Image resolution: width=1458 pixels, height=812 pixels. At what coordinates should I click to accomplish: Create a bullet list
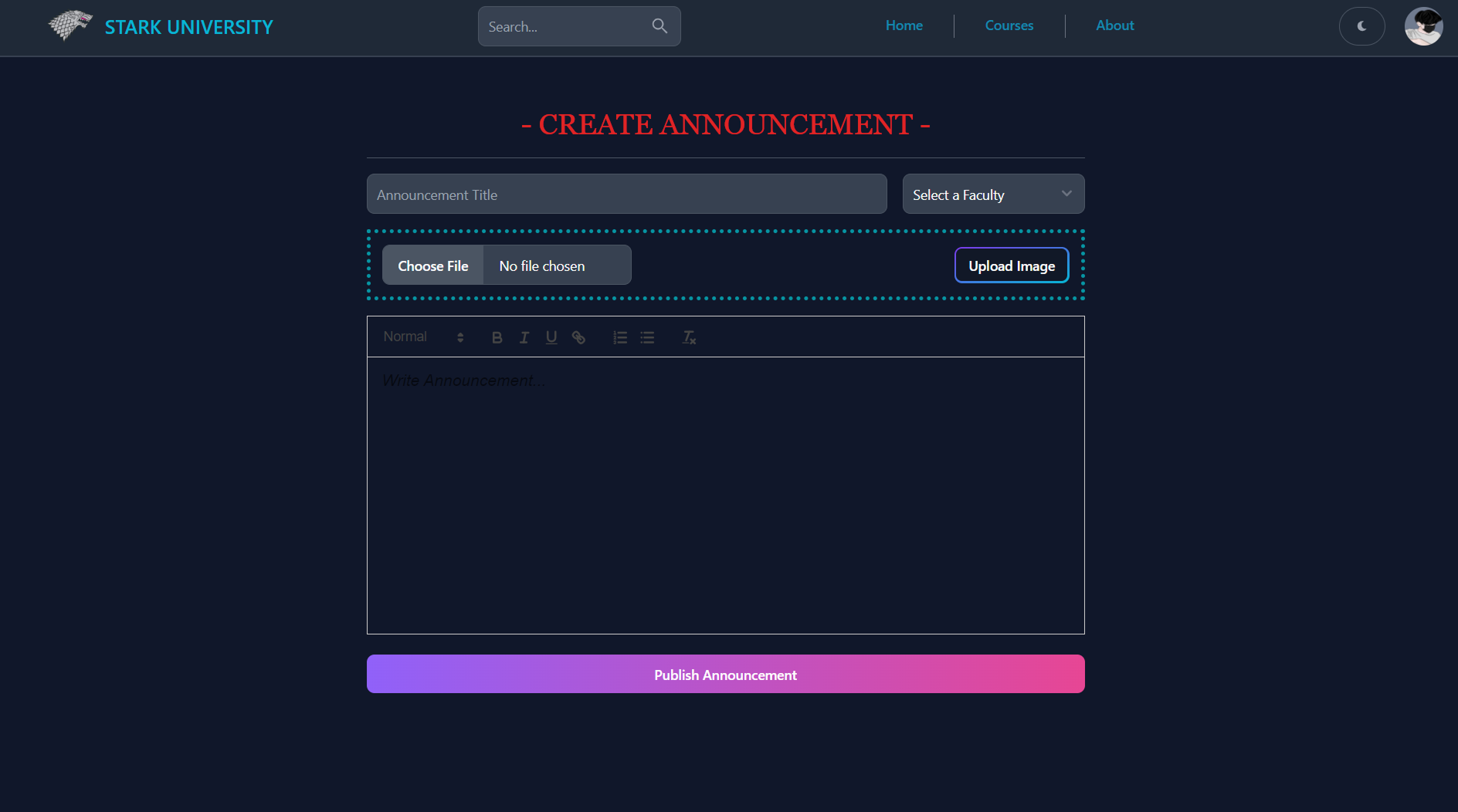point(647,337)
